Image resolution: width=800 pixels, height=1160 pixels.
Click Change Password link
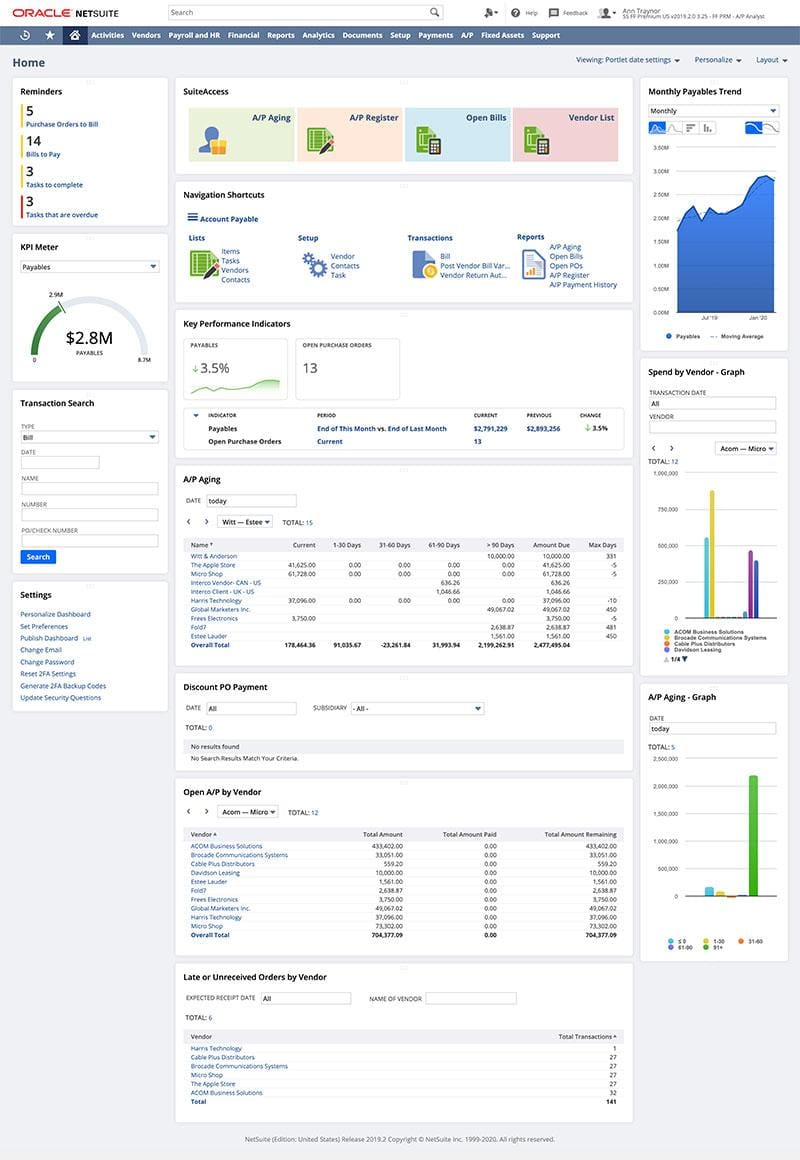point(47,662)
